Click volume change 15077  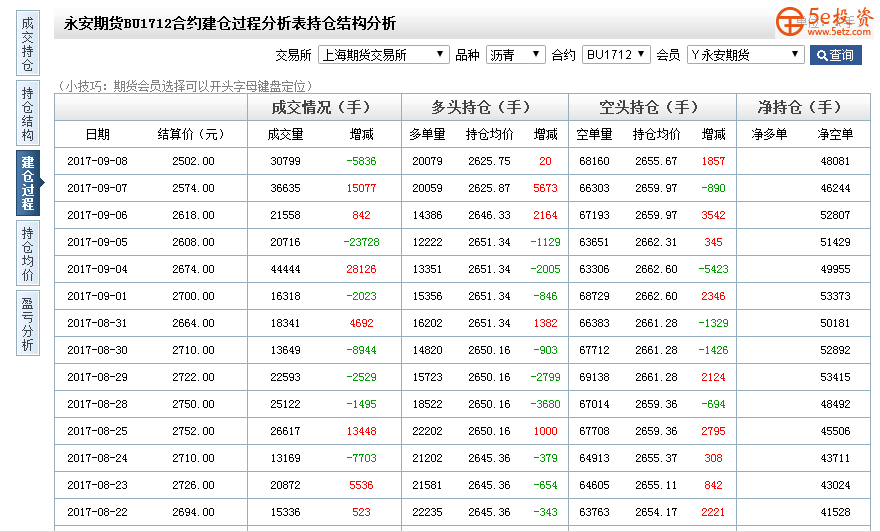(x=361, y=189)
